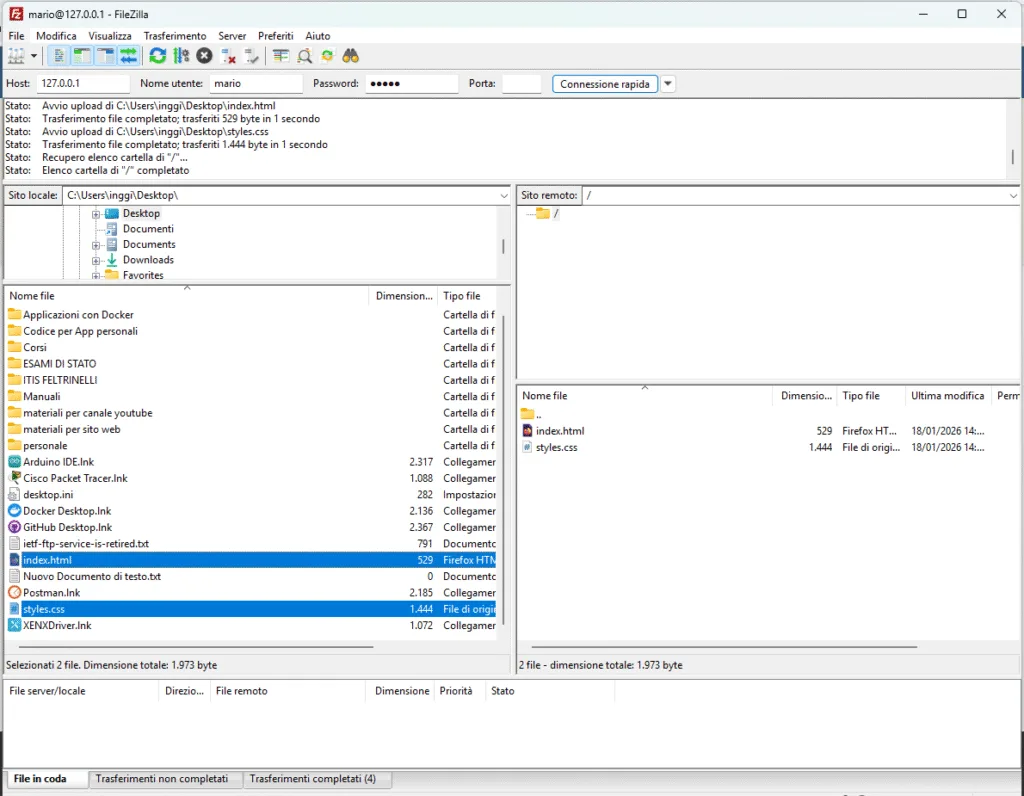Viewport: 1024px width, 796px height.
Task: Toggle the local directory tree view
Action: click(x=82, y=56)
